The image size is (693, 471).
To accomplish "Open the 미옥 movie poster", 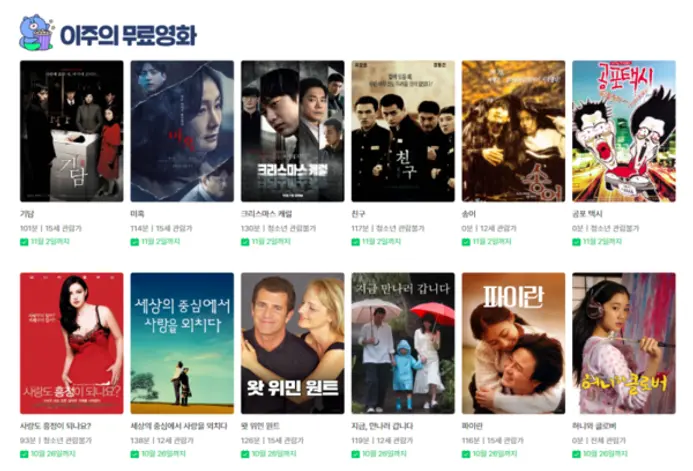I will (x=182, y=131).
